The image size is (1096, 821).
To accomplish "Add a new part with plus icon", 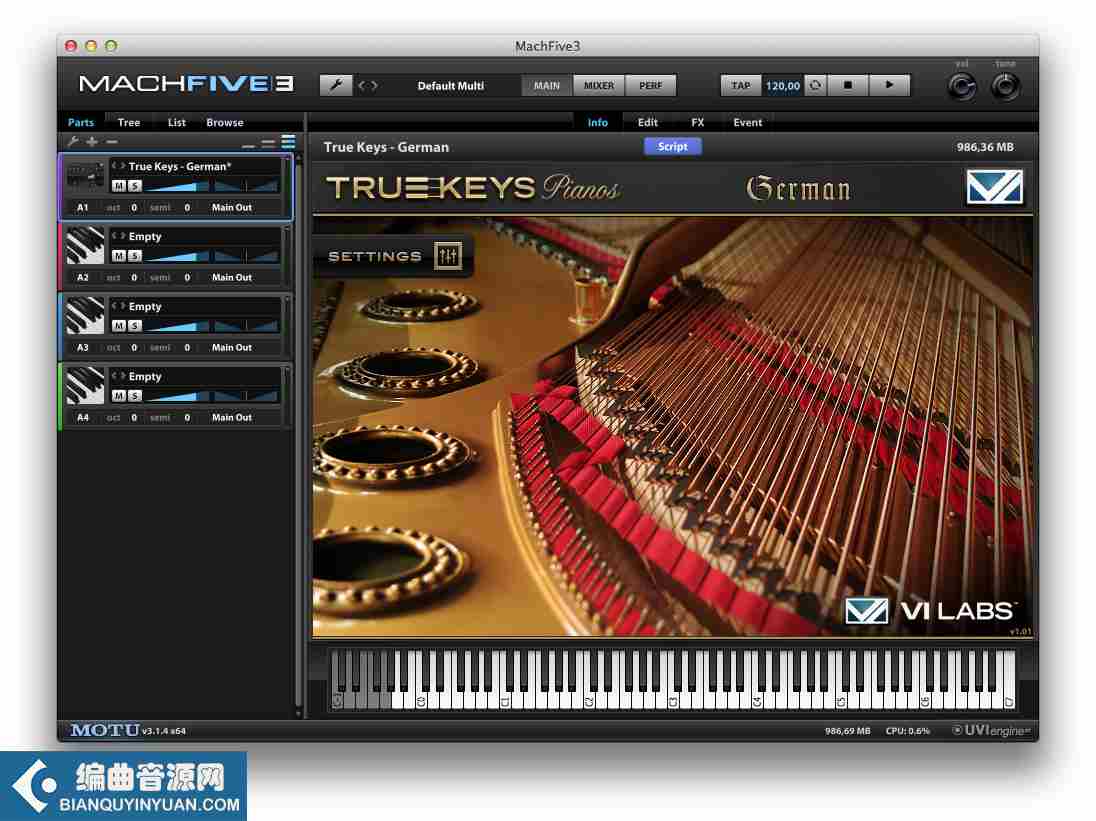I will click(92, 142).
